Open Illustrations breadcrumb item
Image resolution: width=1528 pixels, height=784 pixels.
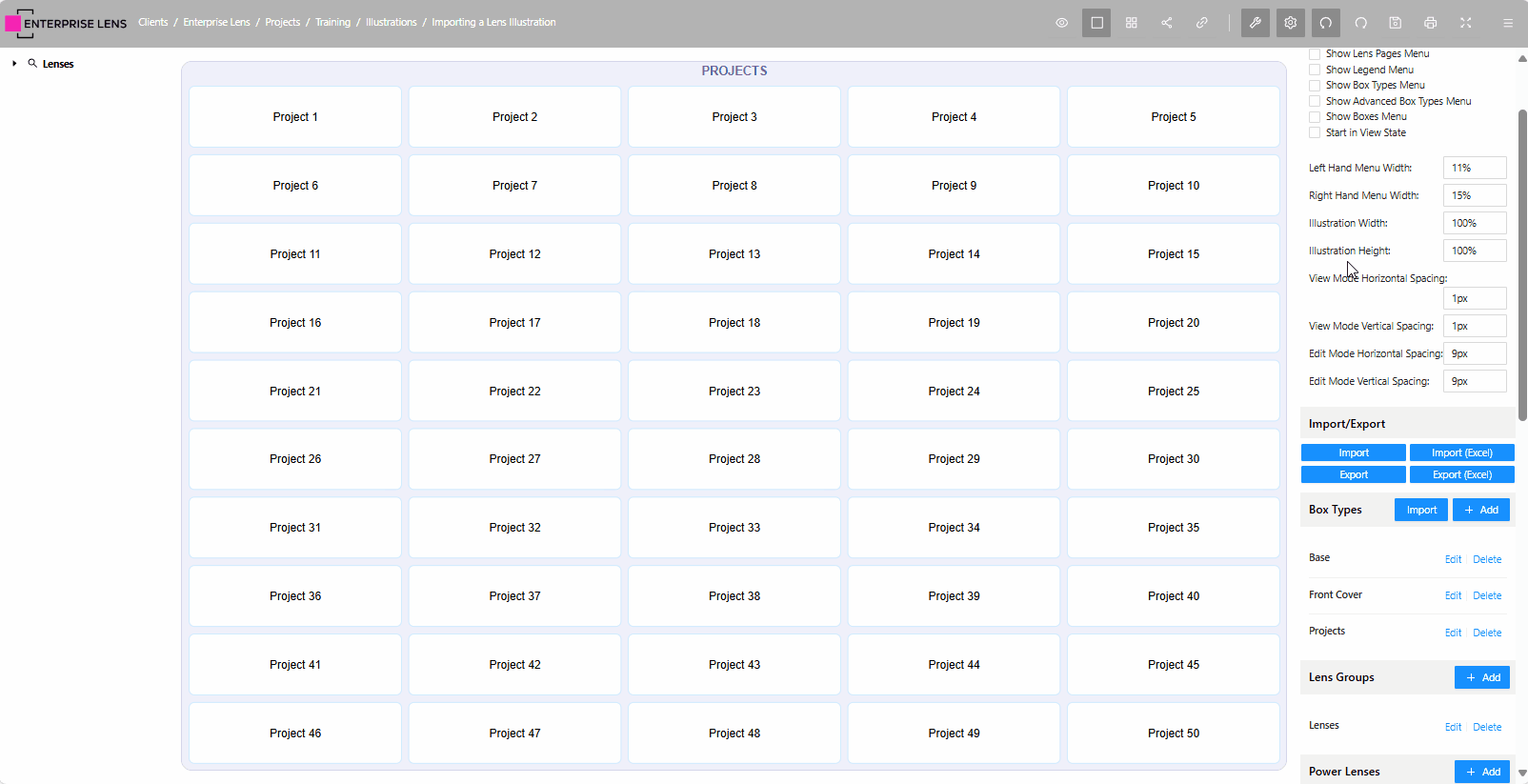coord(391,22)
